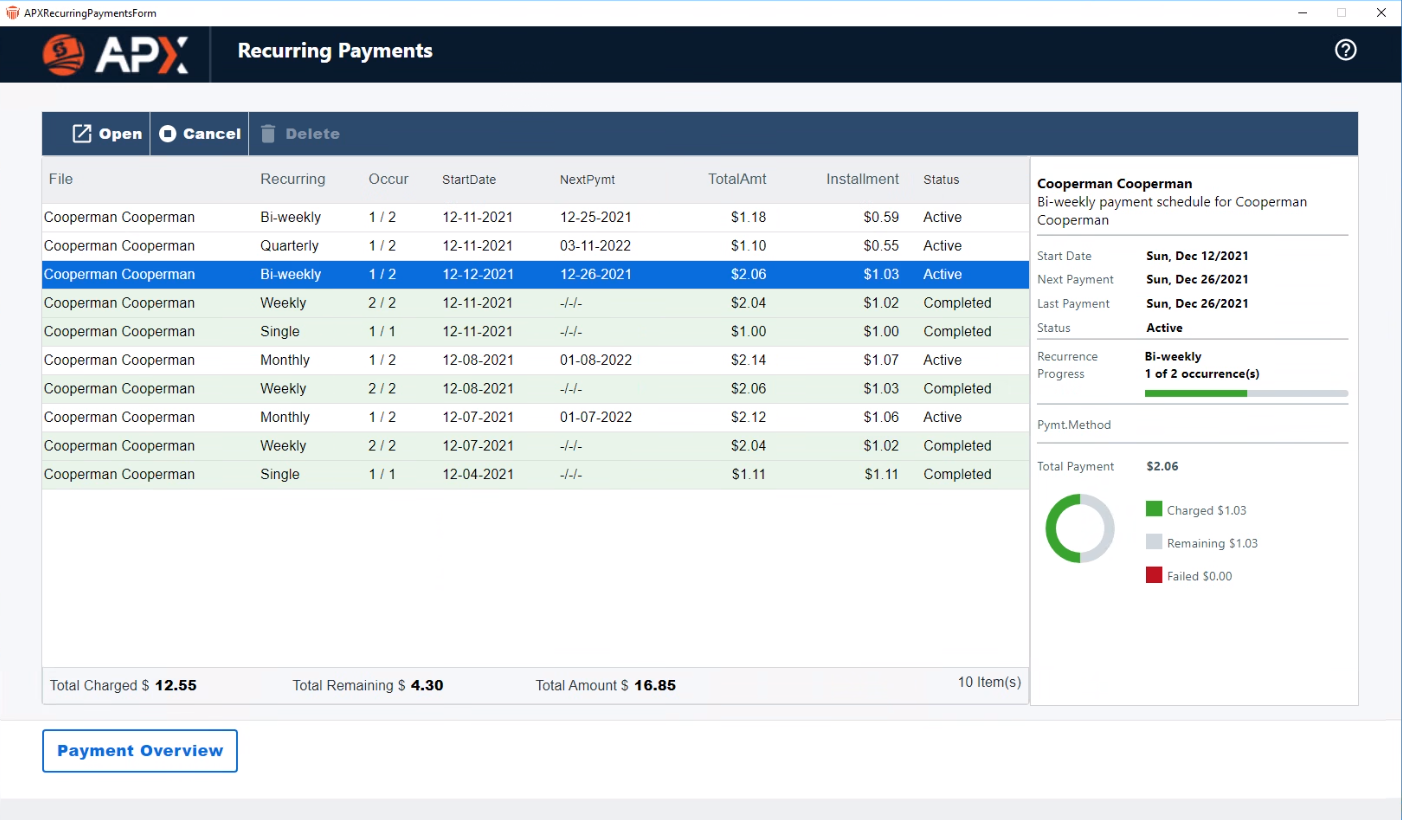Sort by the File column header
This screenshot has width=1402, height=820.
(x=61, y=179)
